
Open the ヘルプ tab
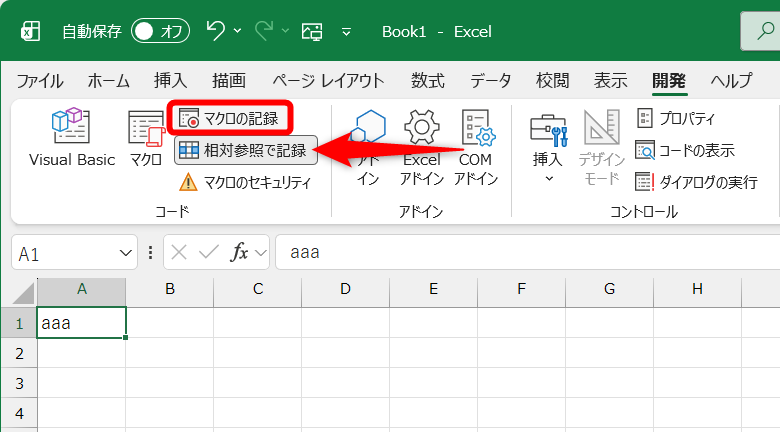pos(731,80)
